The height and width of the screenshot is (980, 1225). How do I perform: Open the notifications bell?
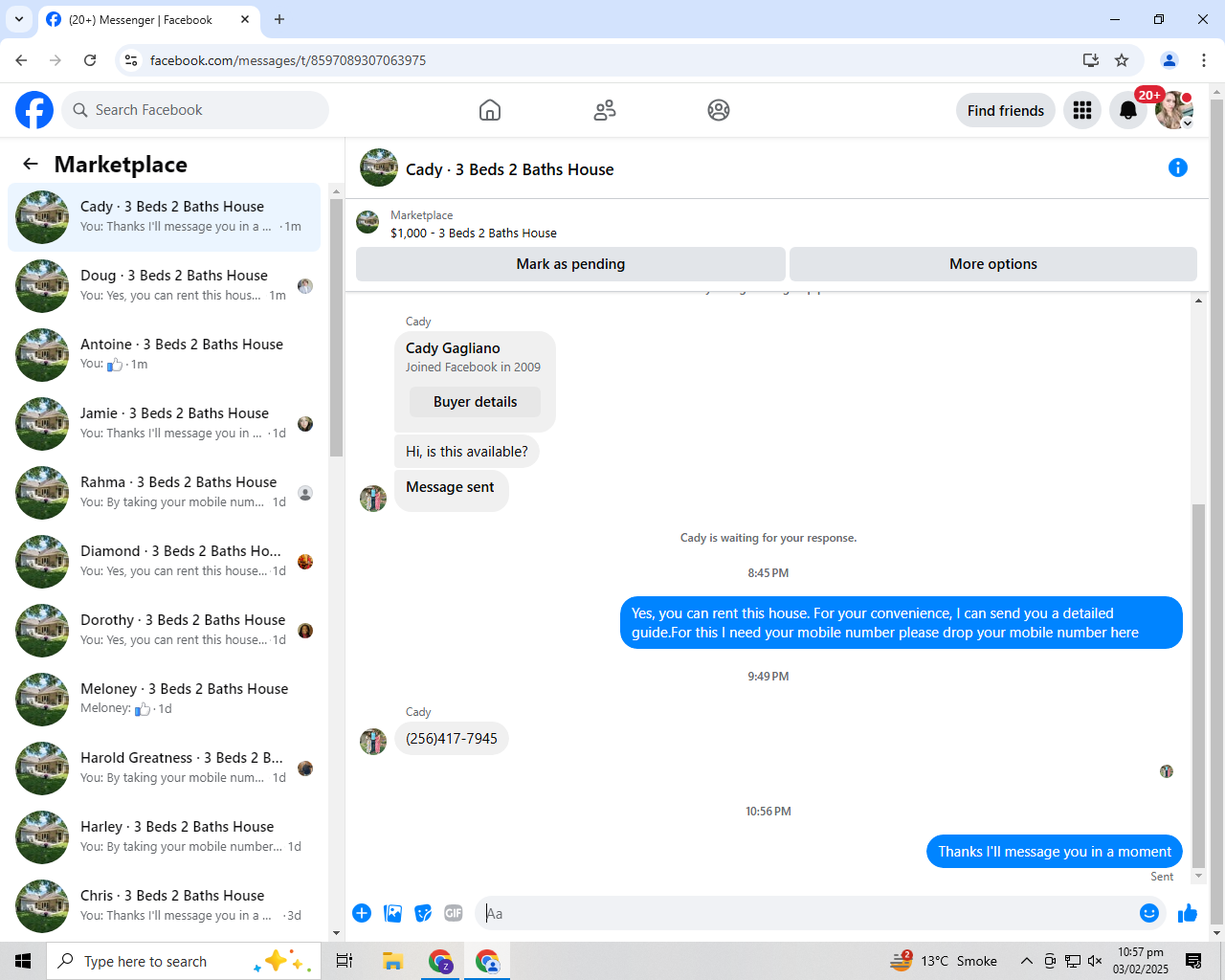(1128, 110)
